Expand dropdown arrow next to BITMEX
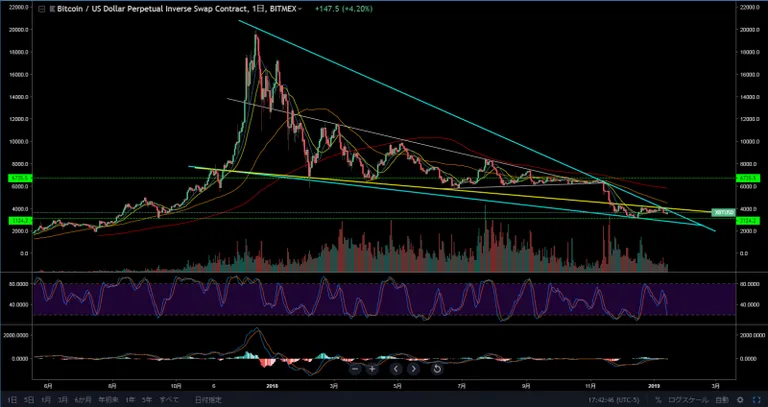 300,9
